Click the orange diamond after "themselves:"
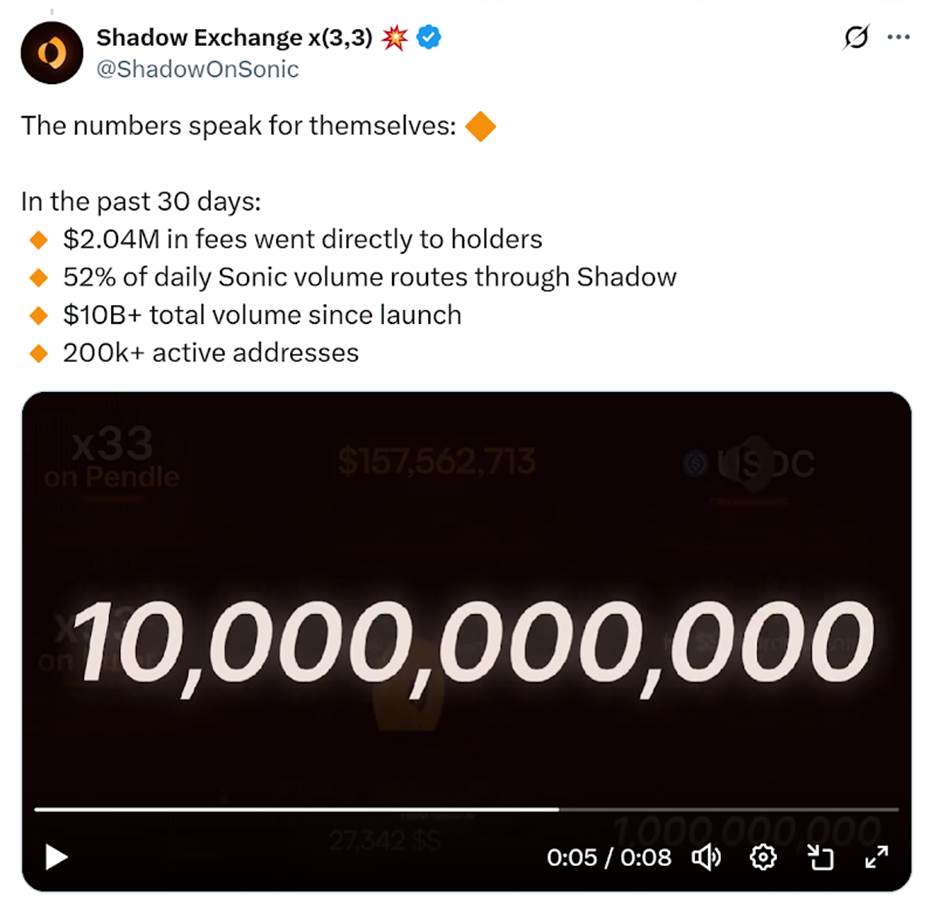The height and width of the screenshot is (909, 936). click(481, 127)
